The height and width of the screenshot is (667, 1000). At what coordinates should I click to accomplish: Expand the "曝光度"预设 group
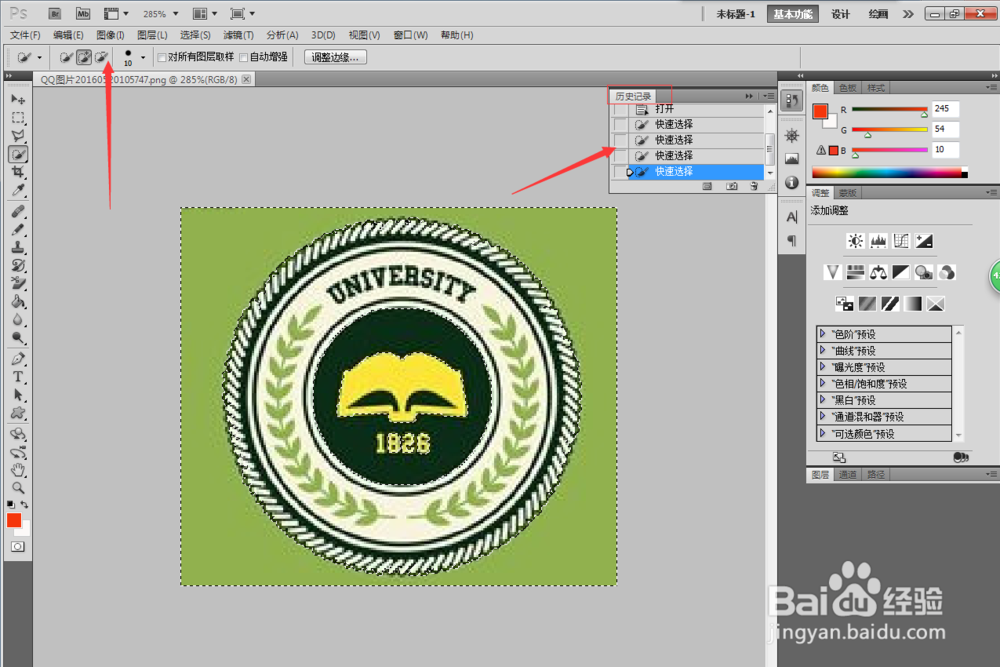click(823, 367)
